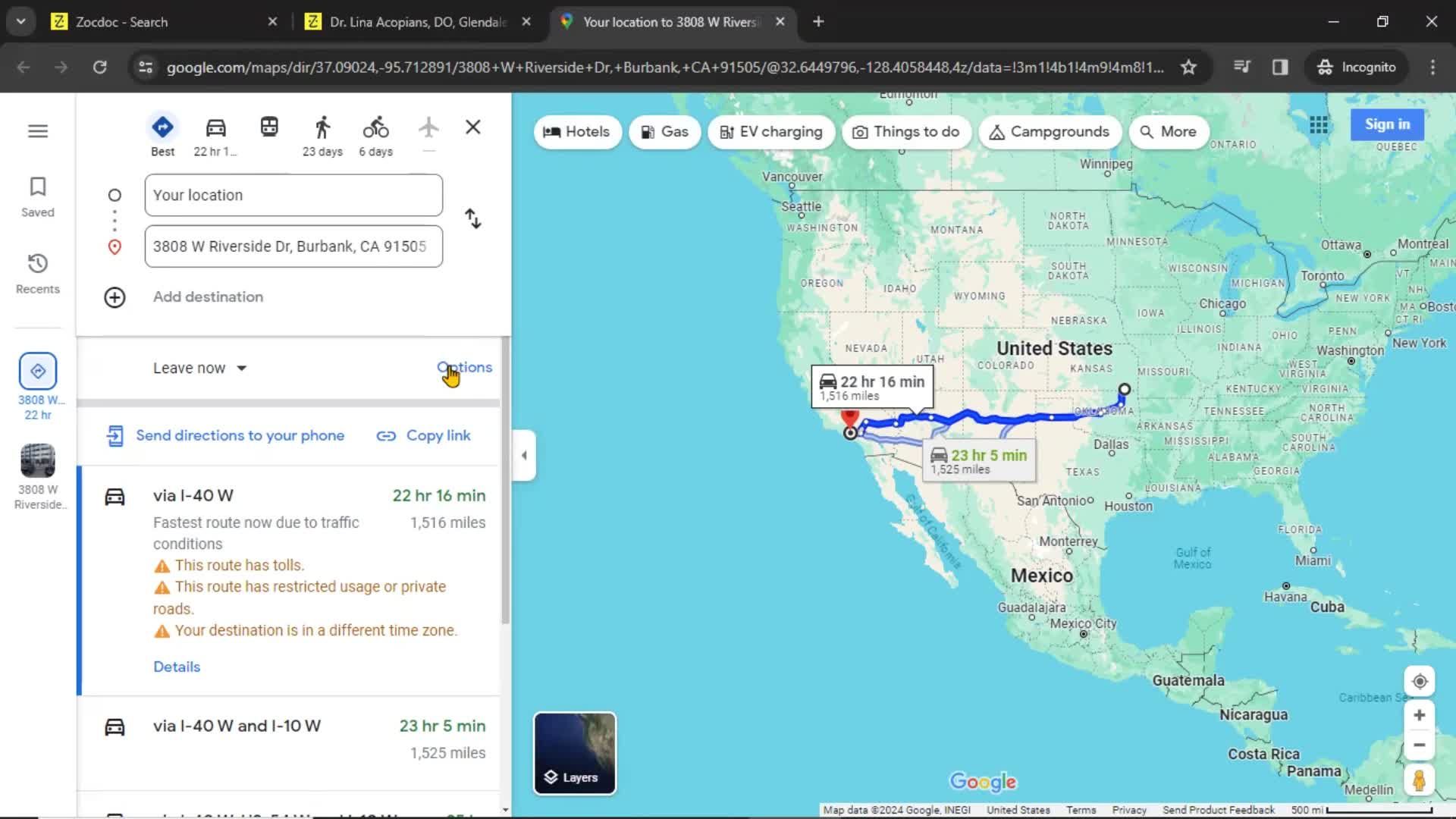Toggle the collapse side panel arrow
The height and width of the screenshot is (819, 1456).
click(524, 455)
